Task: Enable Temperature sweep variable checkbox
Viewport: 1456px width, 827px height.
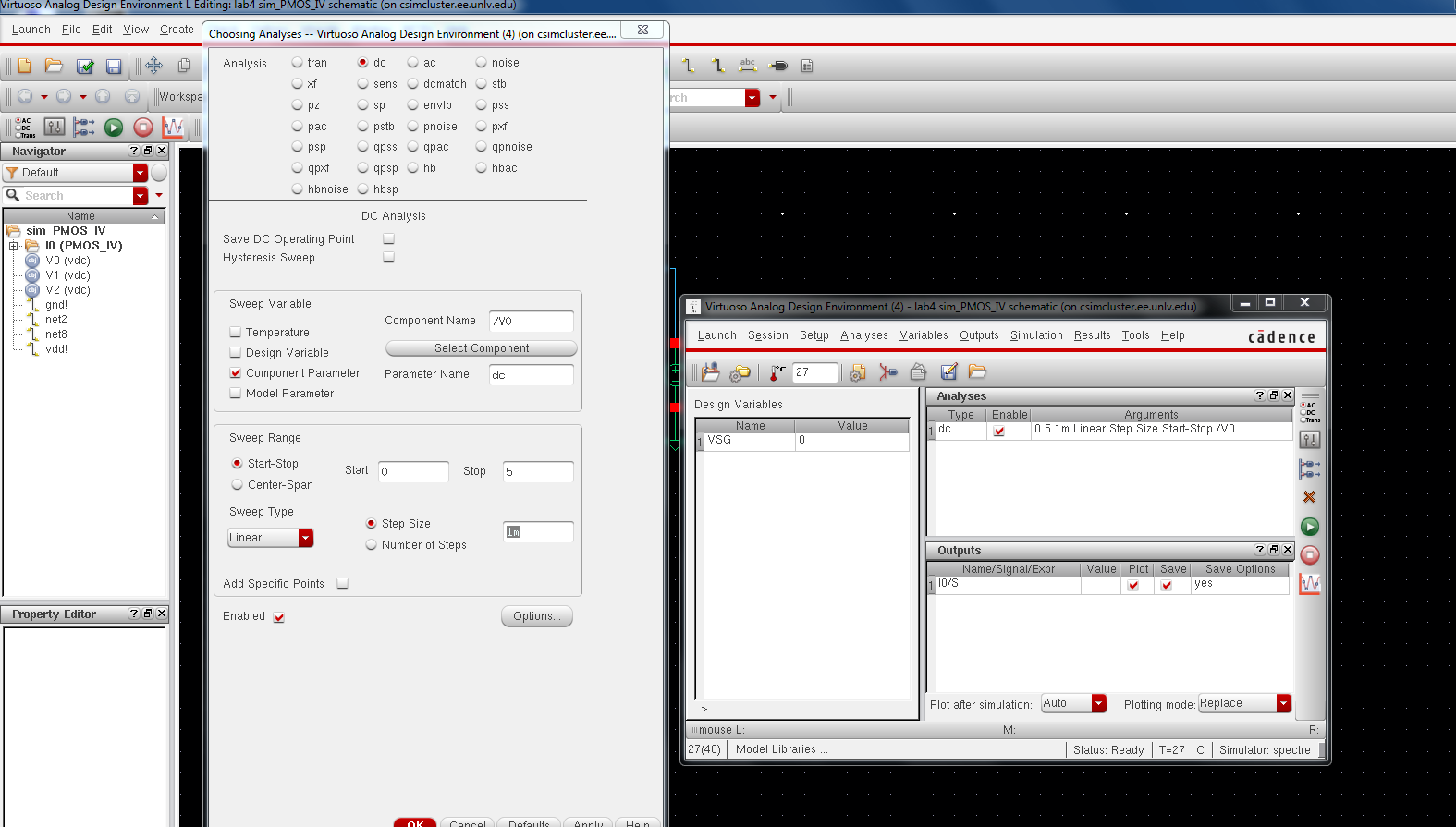Action: point(236,332)
